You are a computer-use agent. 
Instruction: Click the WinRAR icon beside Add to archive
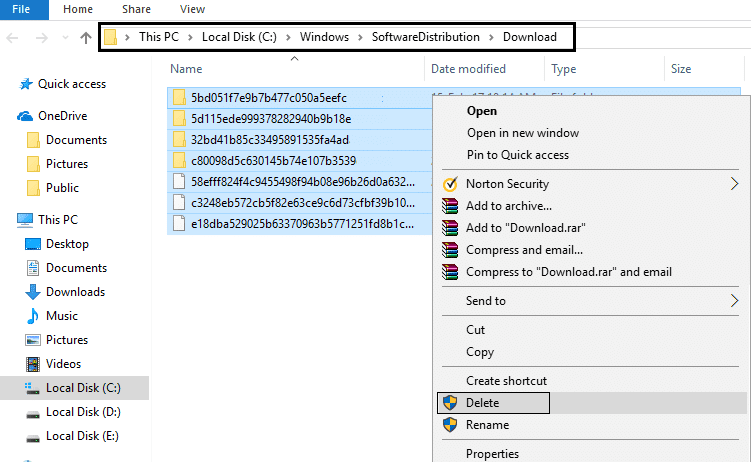pyautogui.click(x=449, y=206)
